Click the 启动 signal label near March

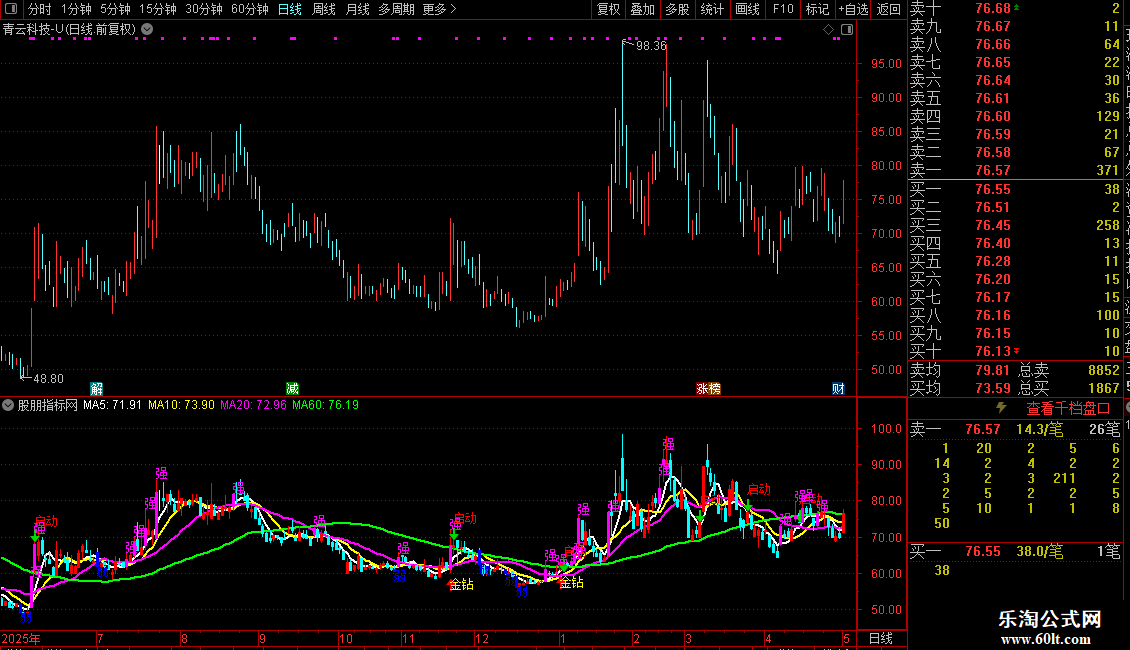click(x=759, y=489)
